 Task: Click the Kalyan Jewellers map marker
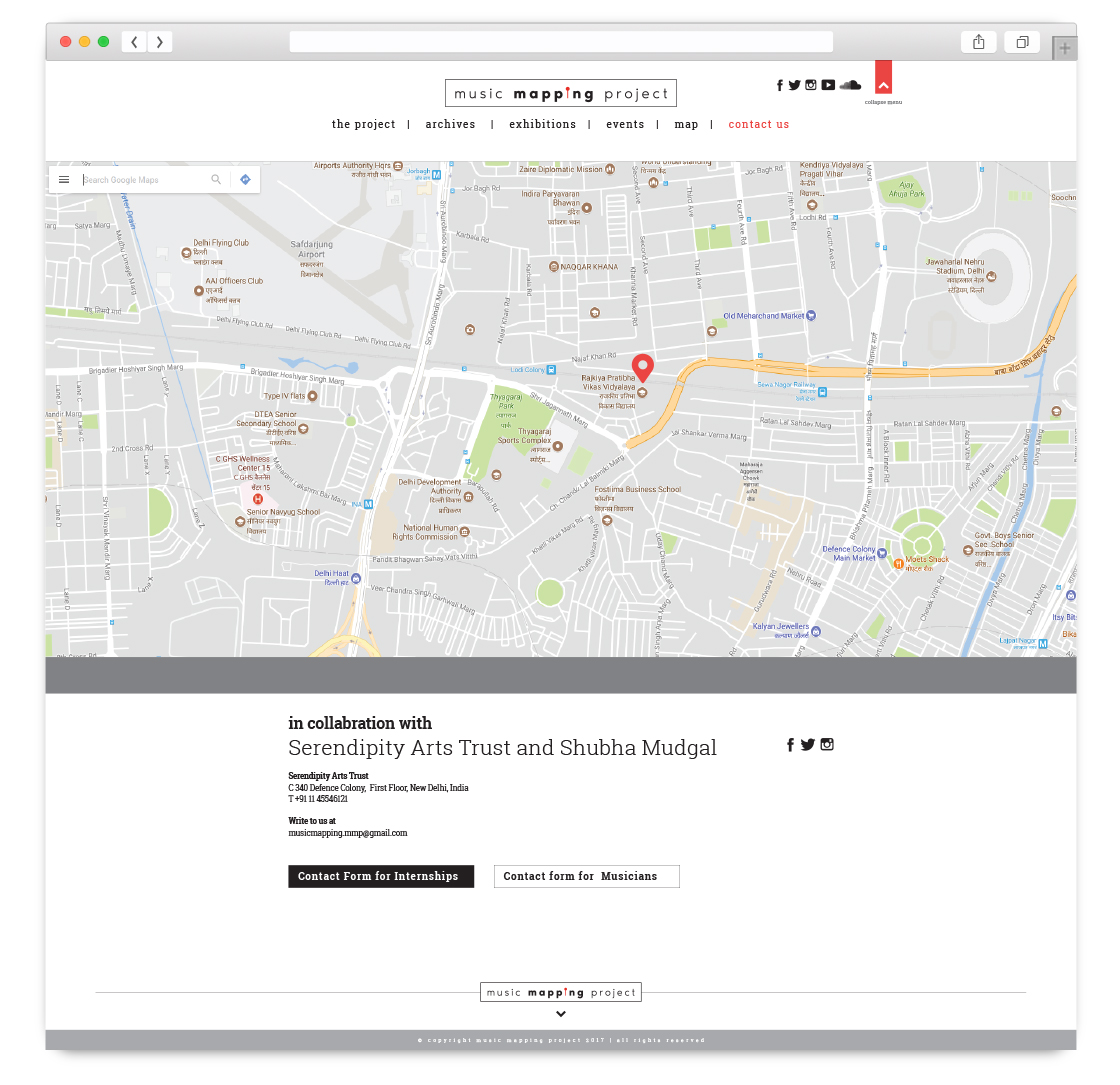click(x=816, y=631)
